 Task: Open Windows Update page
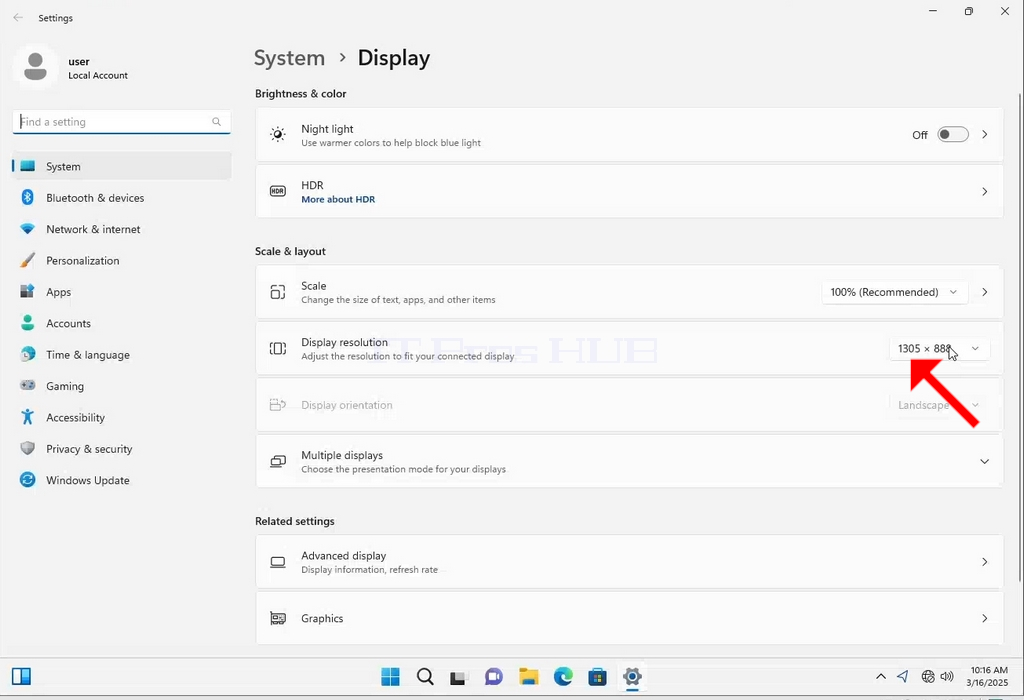(121, 480)
